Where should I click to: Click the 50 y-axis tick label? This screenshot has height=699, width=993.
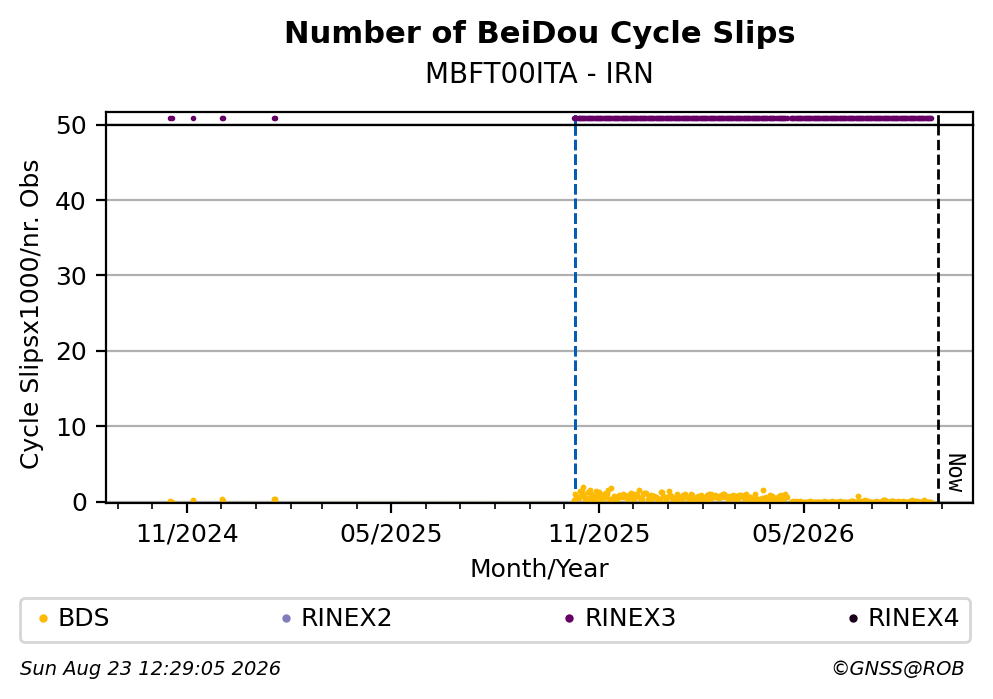(71, 125)
